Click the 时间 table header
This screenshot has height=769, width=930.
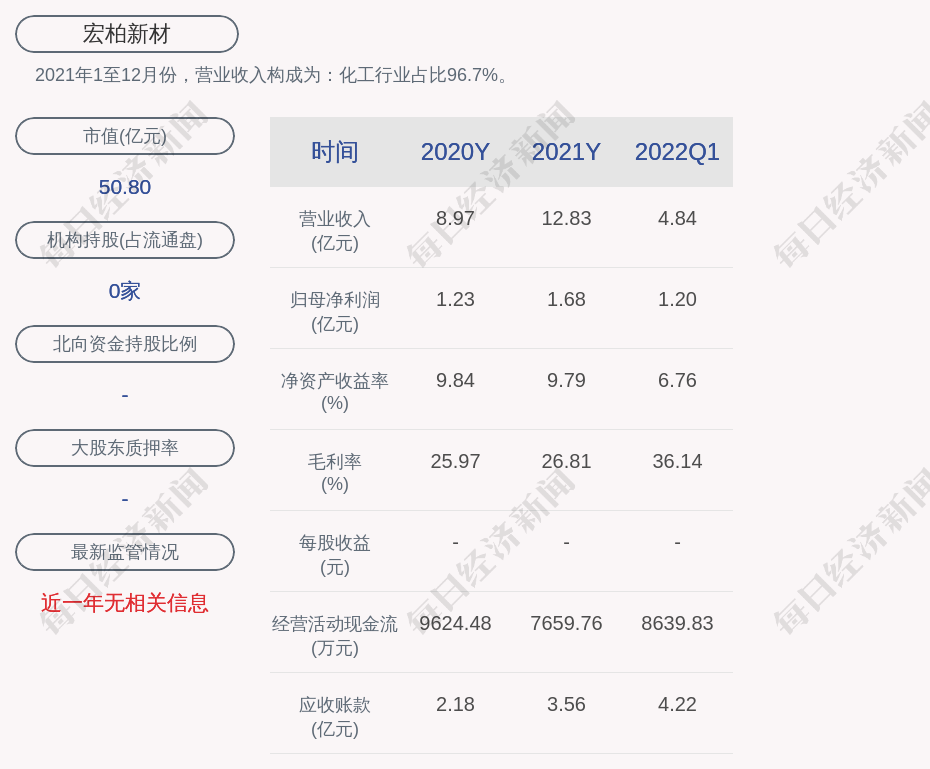click(335, 152)
